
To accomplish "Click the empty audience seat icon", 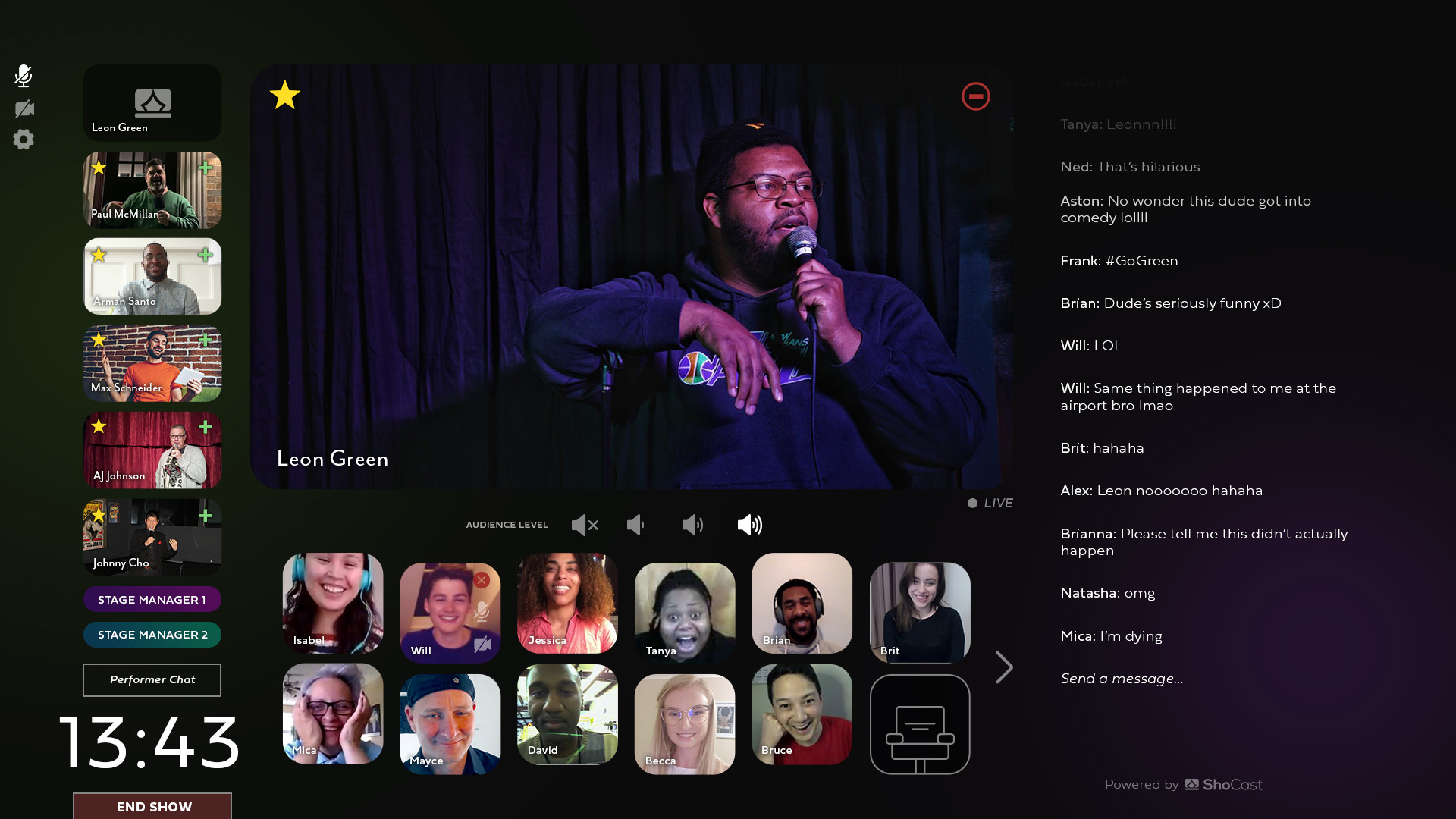I will pos(919,724).
